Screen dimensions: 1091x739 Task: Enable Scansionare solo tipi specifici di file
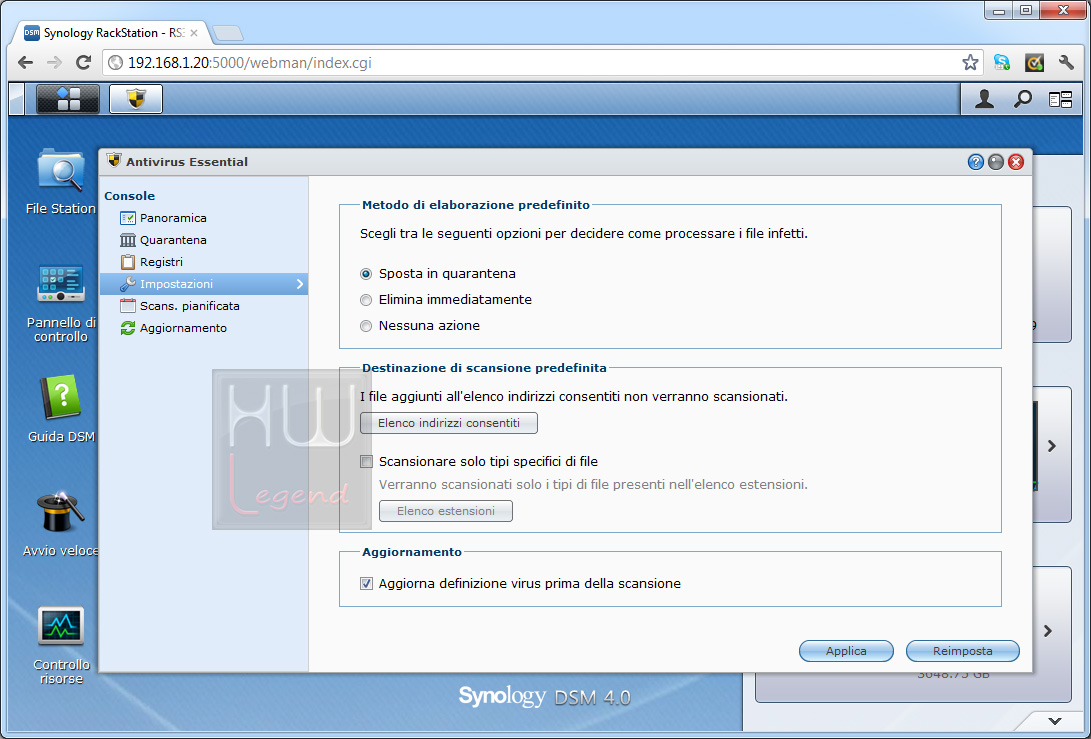click(366, 461)
